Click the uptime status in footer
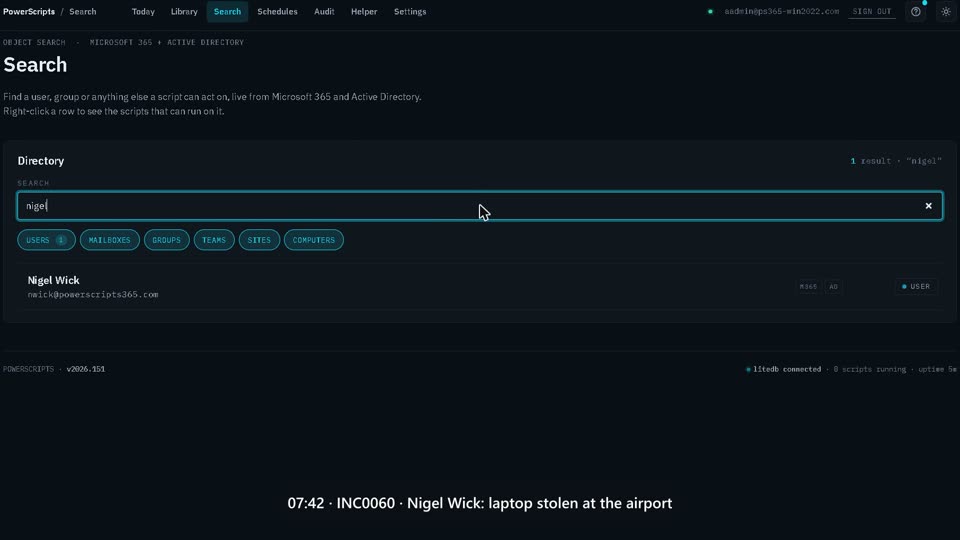This screenshot has width=960, height=540. (937, 369)
